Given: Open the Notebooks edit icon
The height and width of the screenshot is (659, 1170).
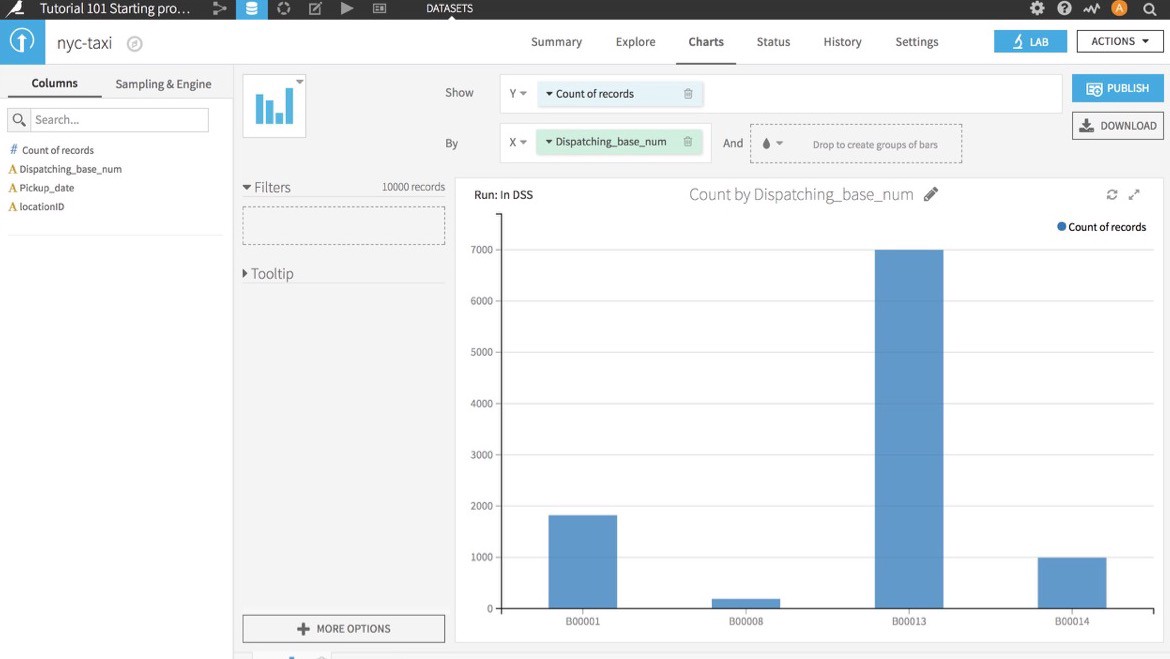Looking at the screenshot, I should (315, 9).
